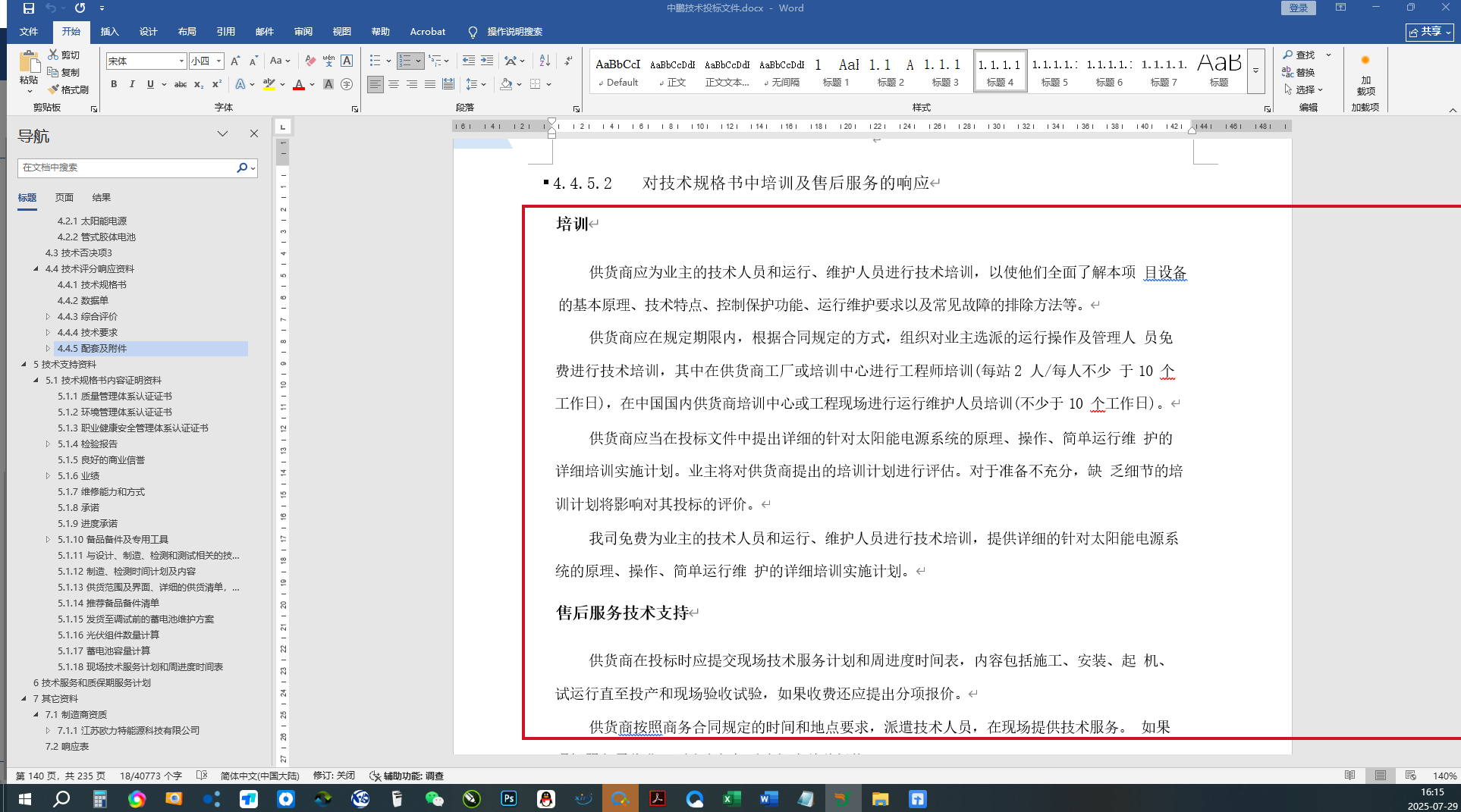Justify the paragraph text

[x=430, y=84]
